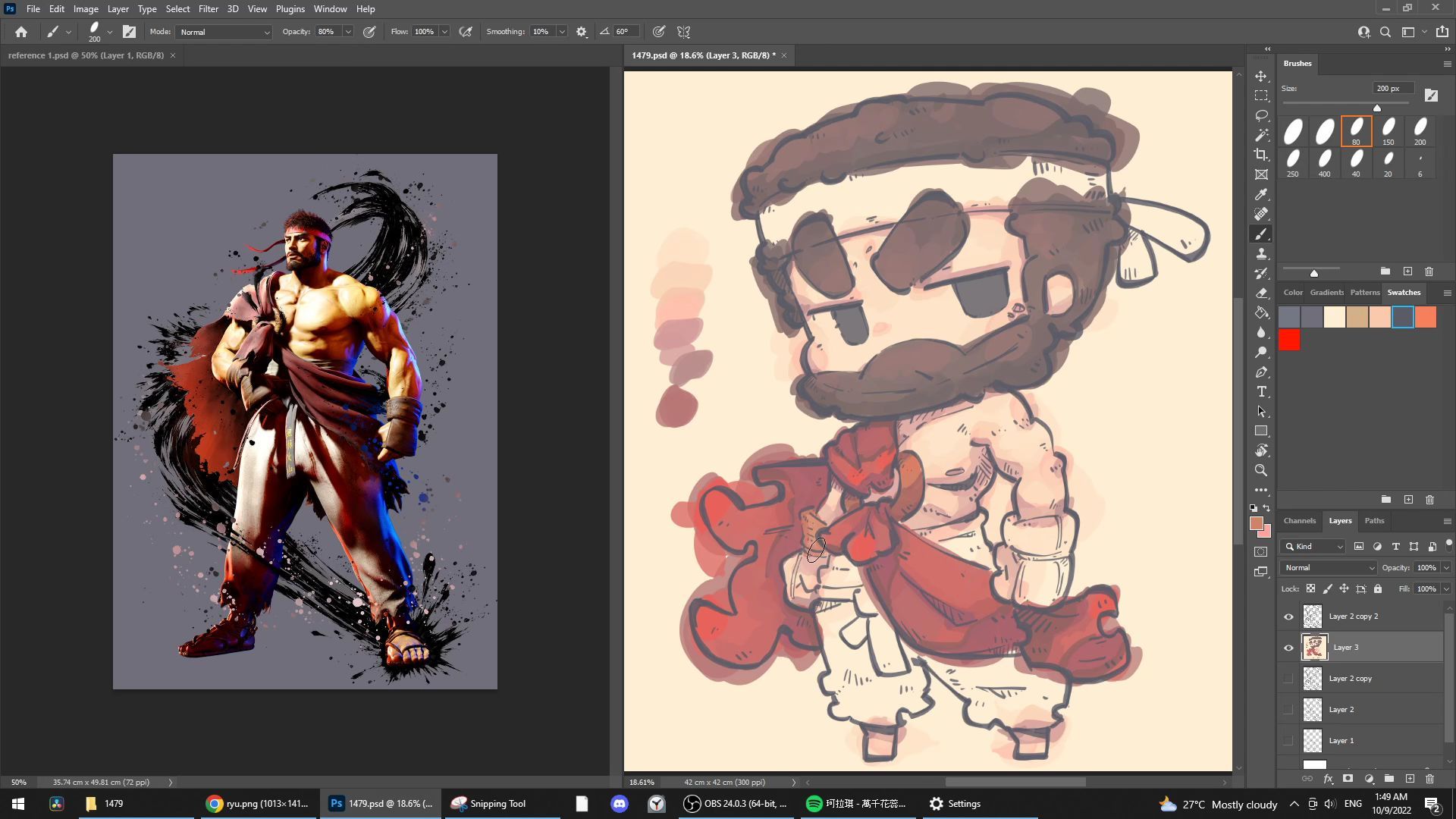Select the Eraser tool
Viewport: 1456px width, 819px height.
pyautogui.click(x=1261, y=293)
